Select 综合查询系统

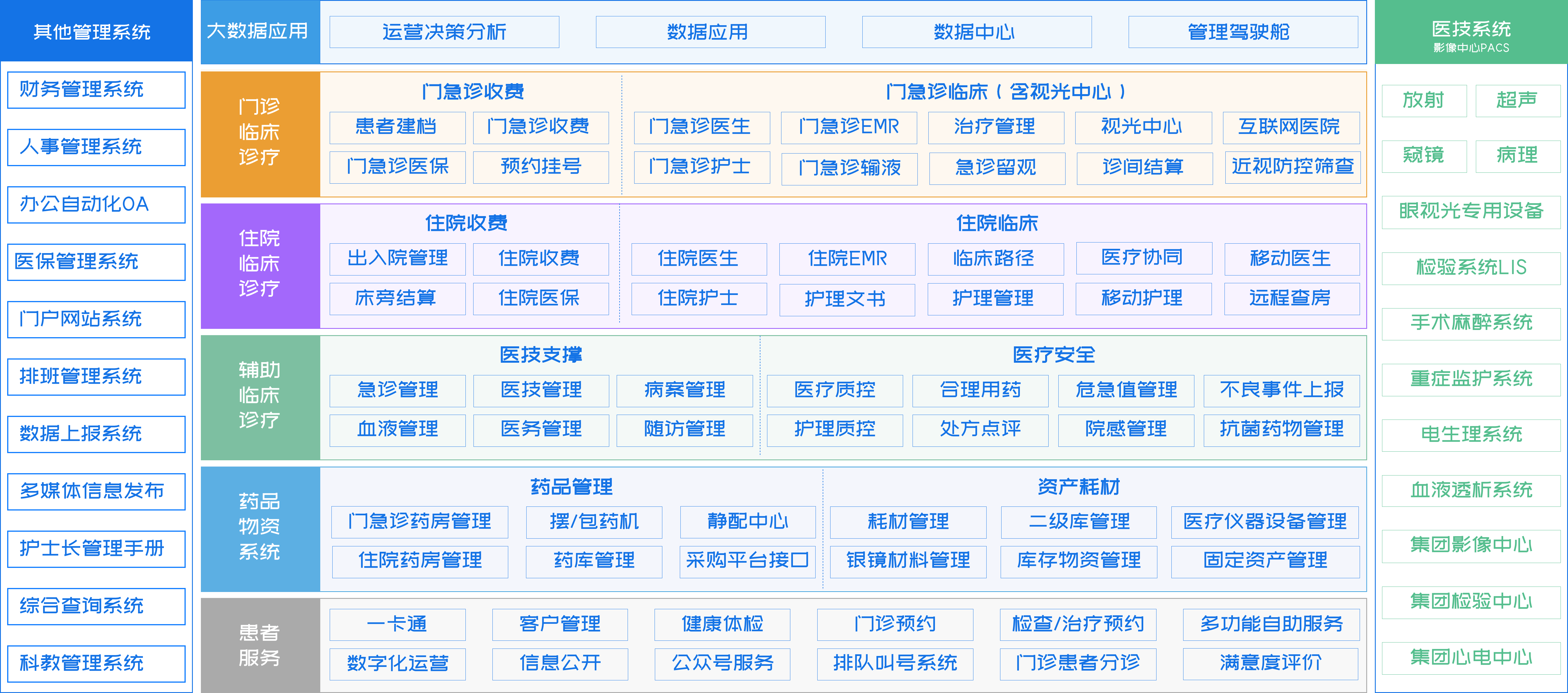pos(96,606)
